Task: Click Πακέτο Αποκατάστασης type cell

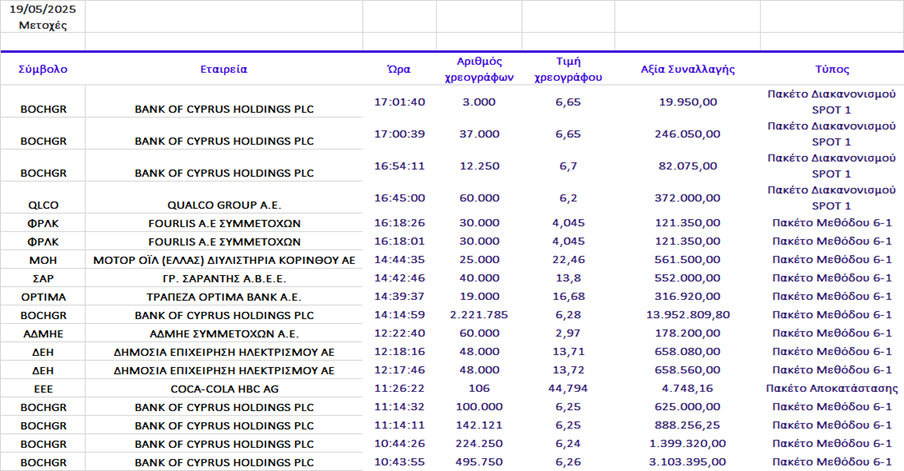Action: click(x=832, y=389)
